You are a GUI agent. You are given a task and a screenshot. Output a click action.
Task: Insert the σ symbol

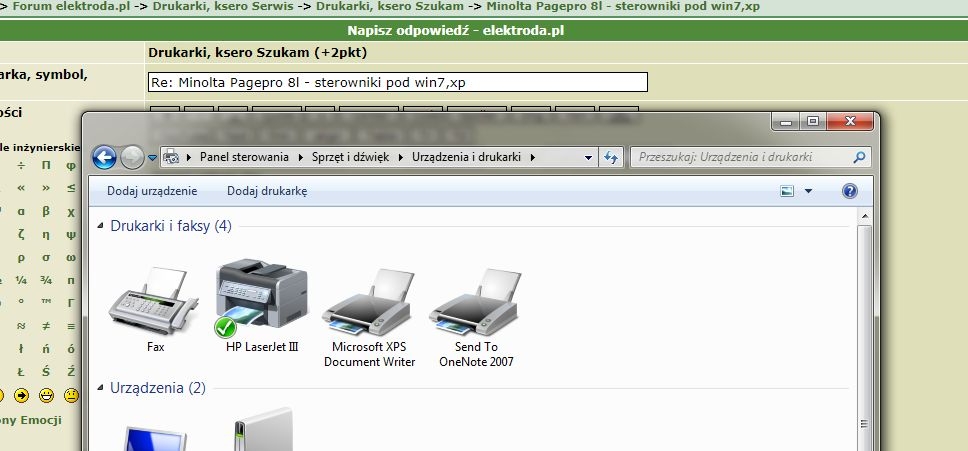click(x=46, y=257)
